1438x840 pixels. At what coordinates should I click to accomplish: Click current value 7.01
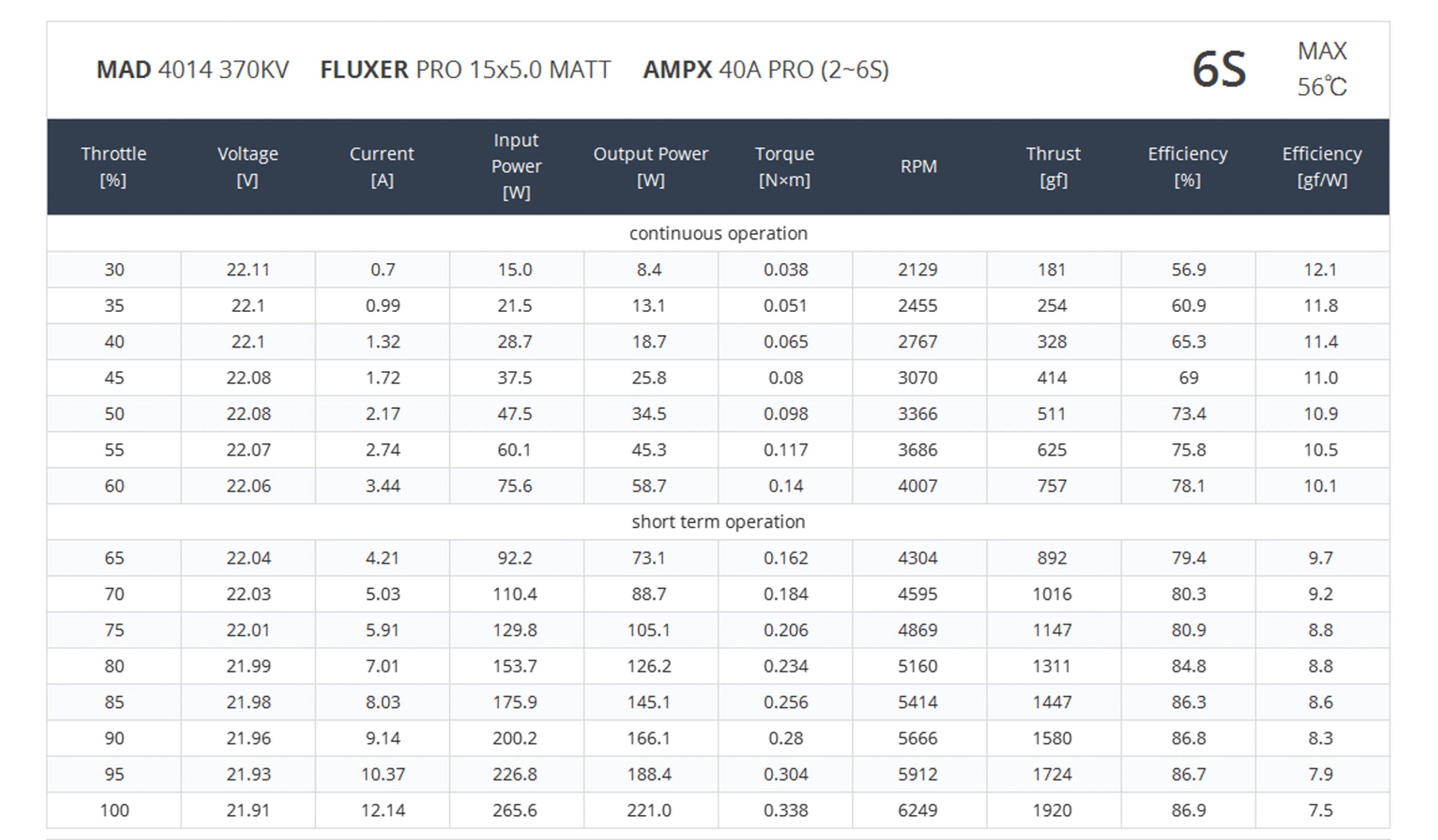[383, 666]
